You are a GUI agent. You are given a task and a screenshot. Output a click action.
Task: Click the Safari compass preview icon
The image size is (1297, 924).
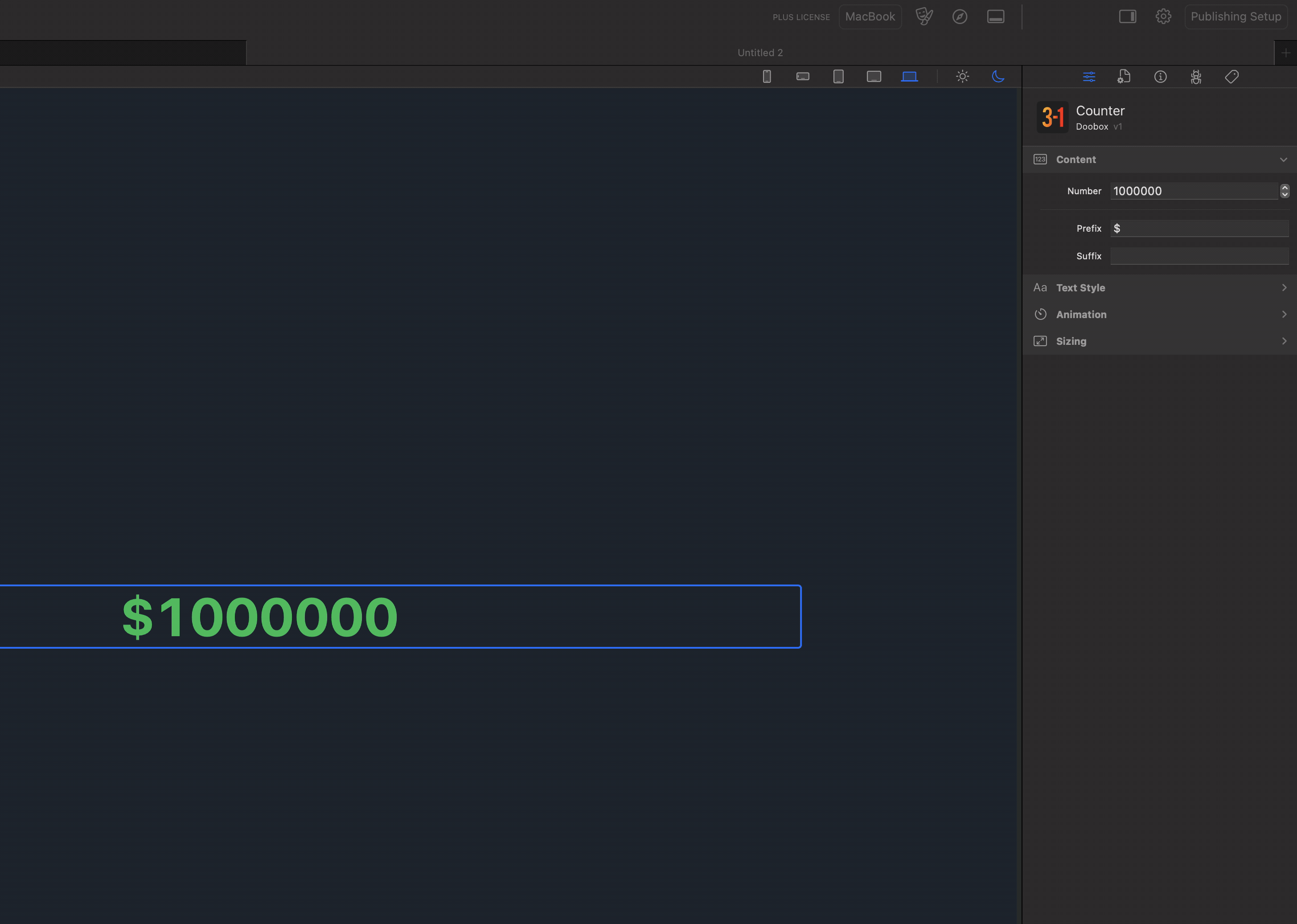click(x=960, y=16)
